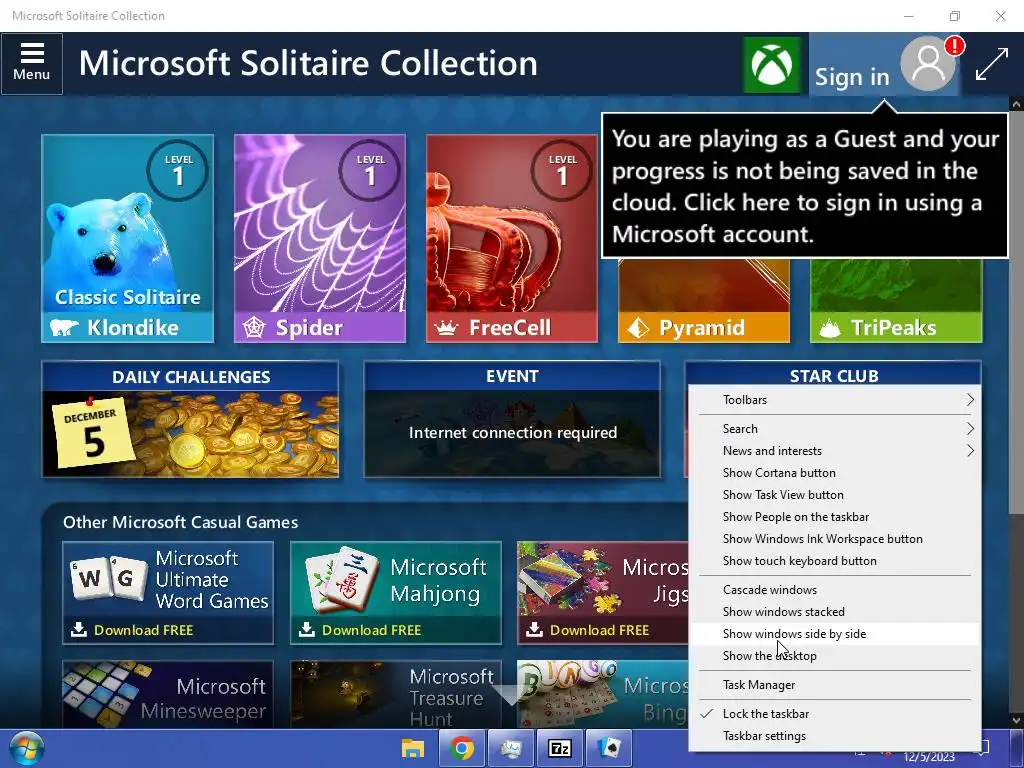Open the Microsoft Bingo tile
This screenshot has height=768, width=1024.
coord(602,695)
